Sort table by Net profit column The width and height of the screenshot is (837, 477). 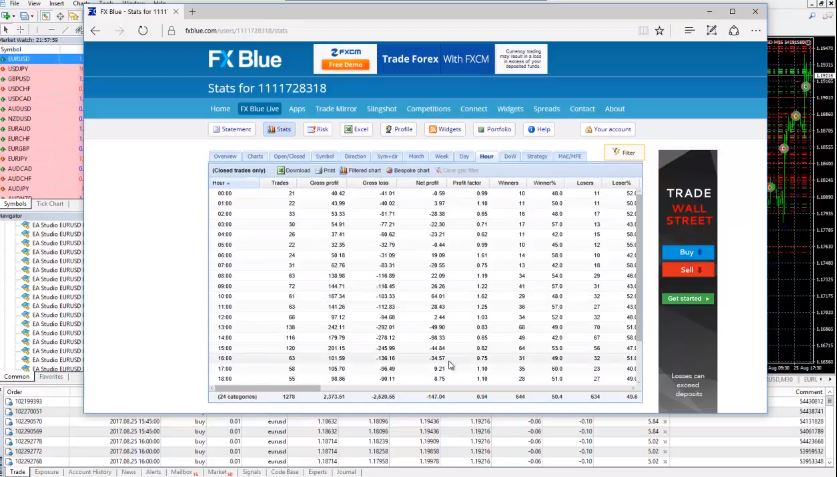[428, 183]
